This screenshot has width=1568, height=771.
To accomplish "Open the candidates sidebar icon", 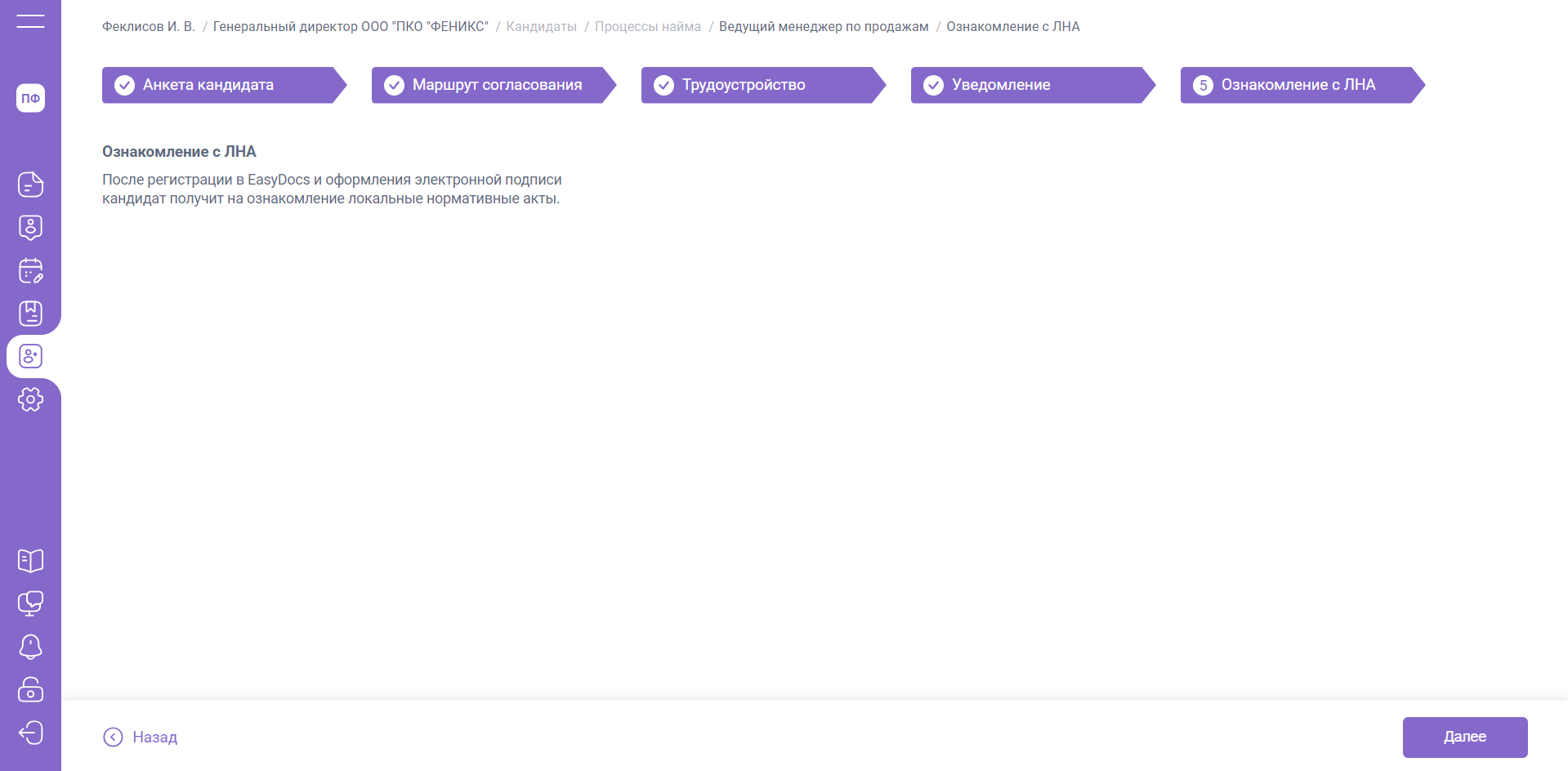I will tap(30, 356).
